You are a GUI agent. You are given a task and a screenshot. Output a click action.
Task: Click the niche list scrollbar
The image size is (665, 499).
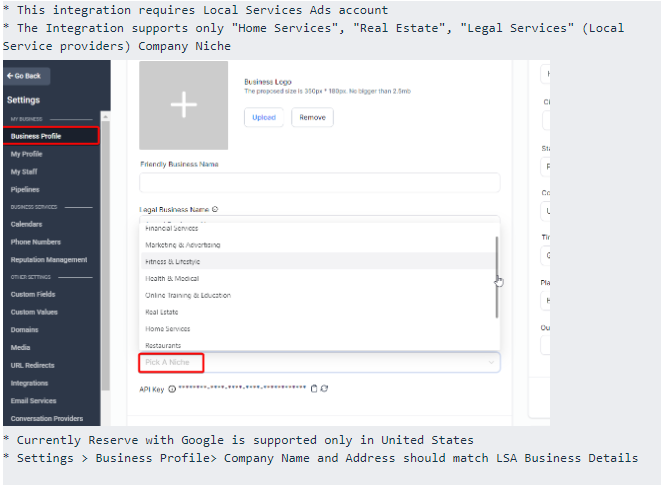tap(496, 277)
